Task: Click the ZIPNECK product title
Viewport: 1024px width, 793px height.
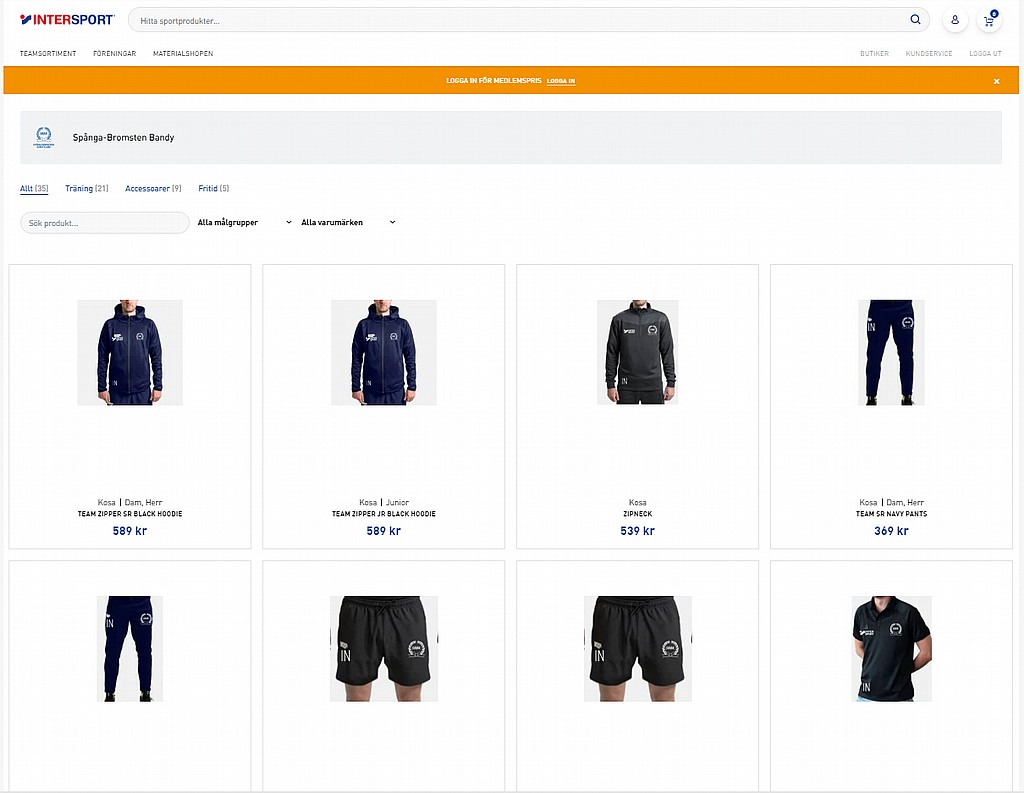Action: (x=637, y=514)
